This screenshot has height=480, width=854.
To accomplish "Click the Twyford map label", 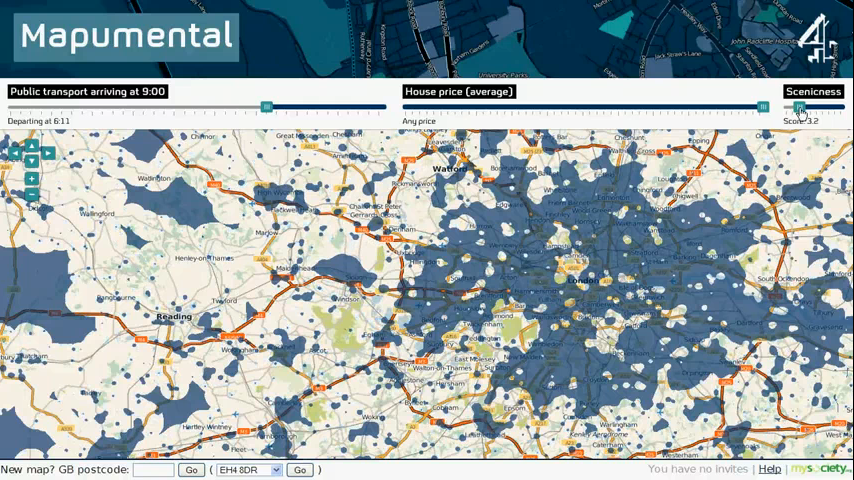I will click(224, 301).
